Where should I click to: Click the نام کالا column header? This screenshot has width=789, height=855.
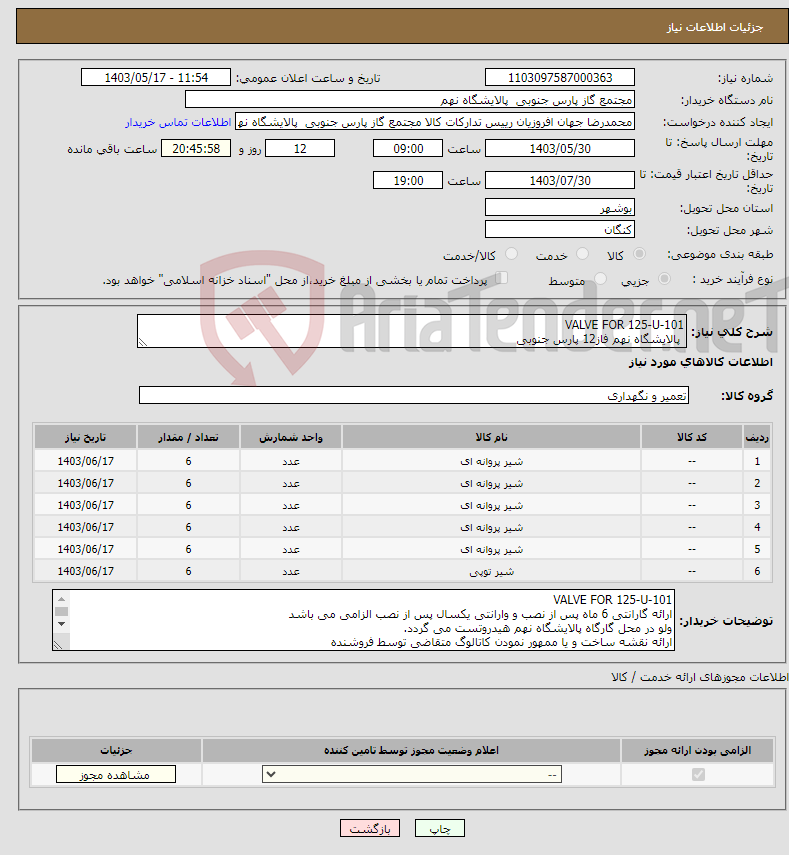491,437
